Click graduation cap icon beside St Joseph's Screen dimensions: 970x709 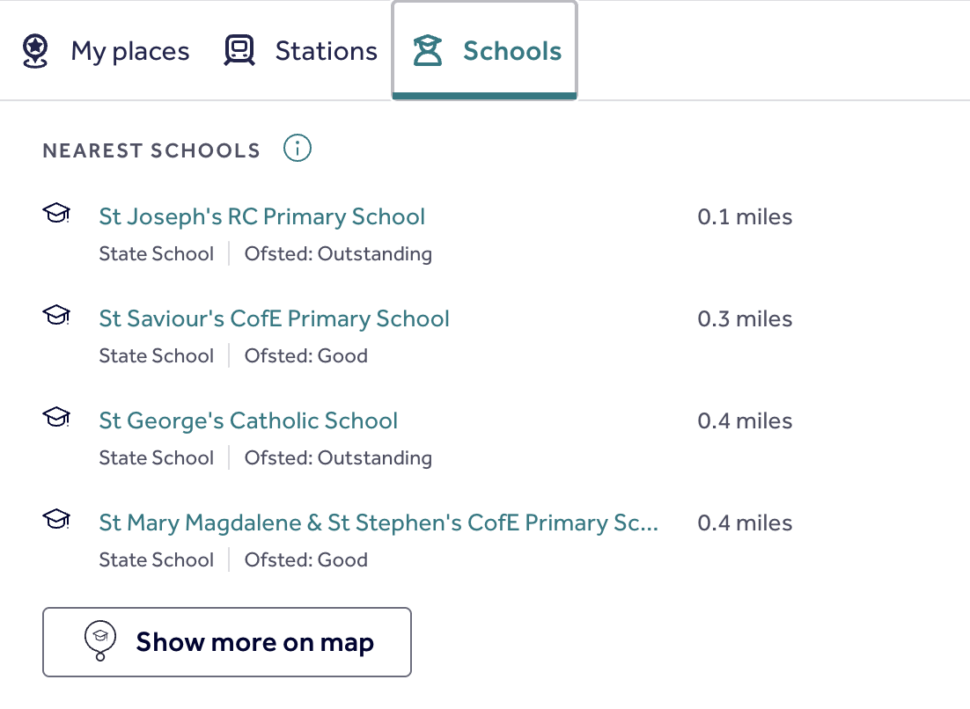pyautogui.click(x=56, y=213)
